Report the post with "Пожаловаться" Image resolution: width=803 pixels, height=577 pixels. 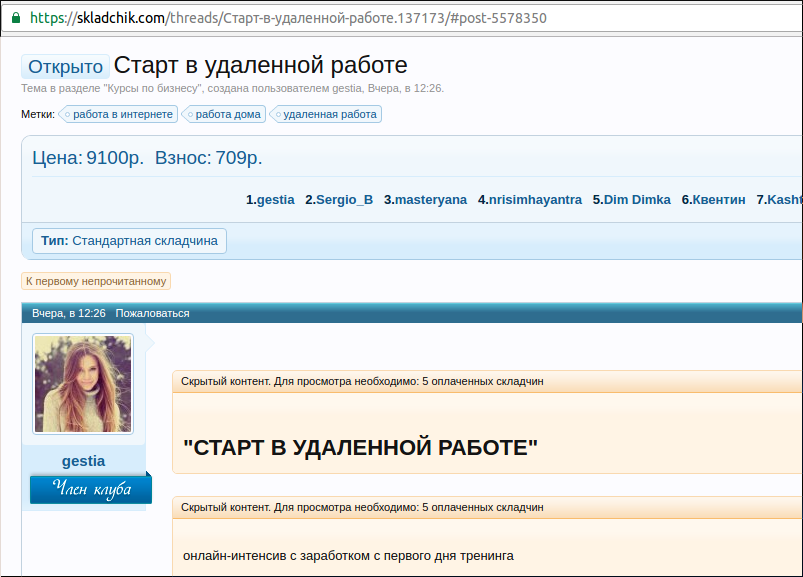152,313
